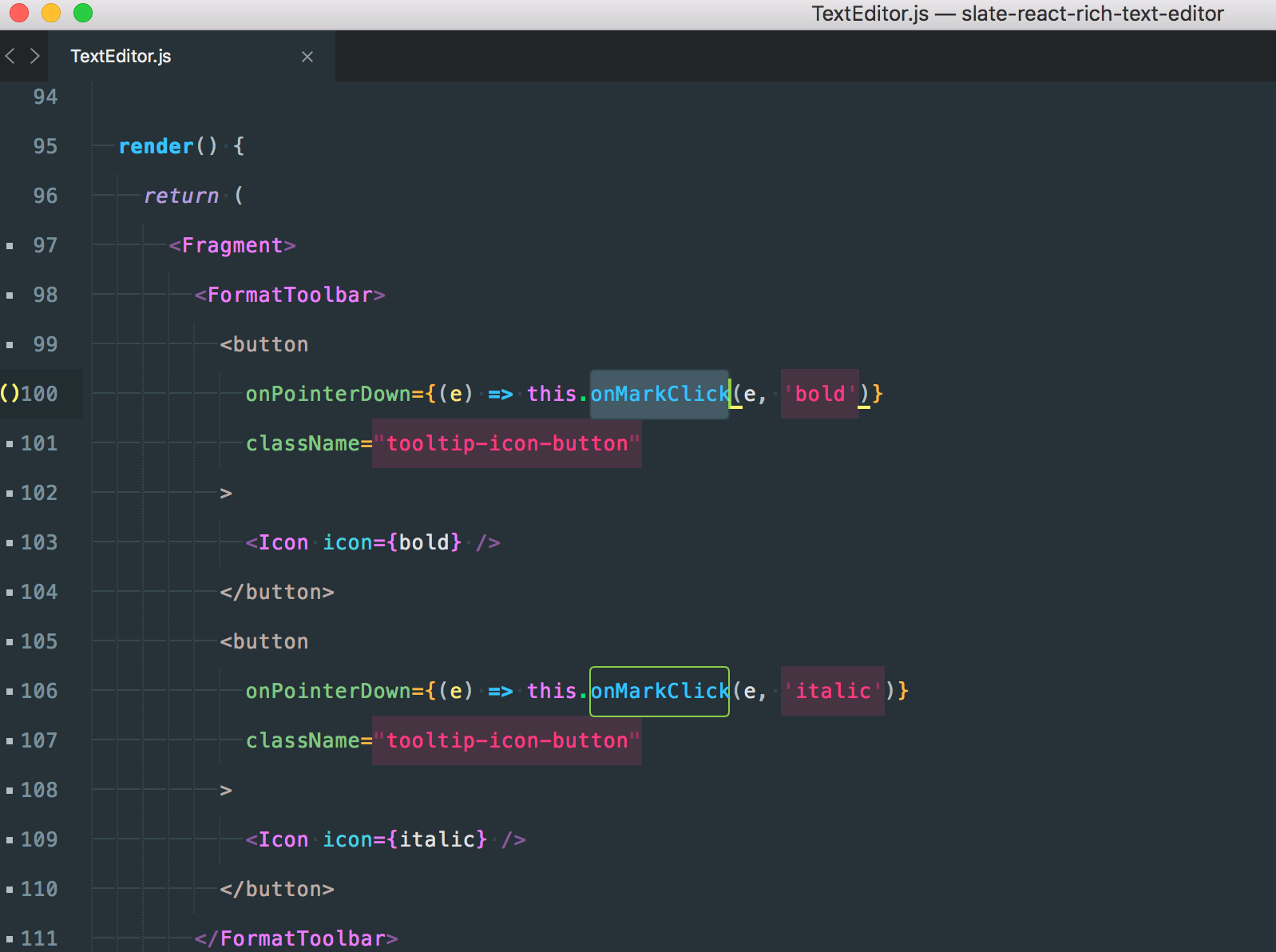Click the gutter mark beside line 108
Screen dimensions: 1276x952
tap(10, 791)
